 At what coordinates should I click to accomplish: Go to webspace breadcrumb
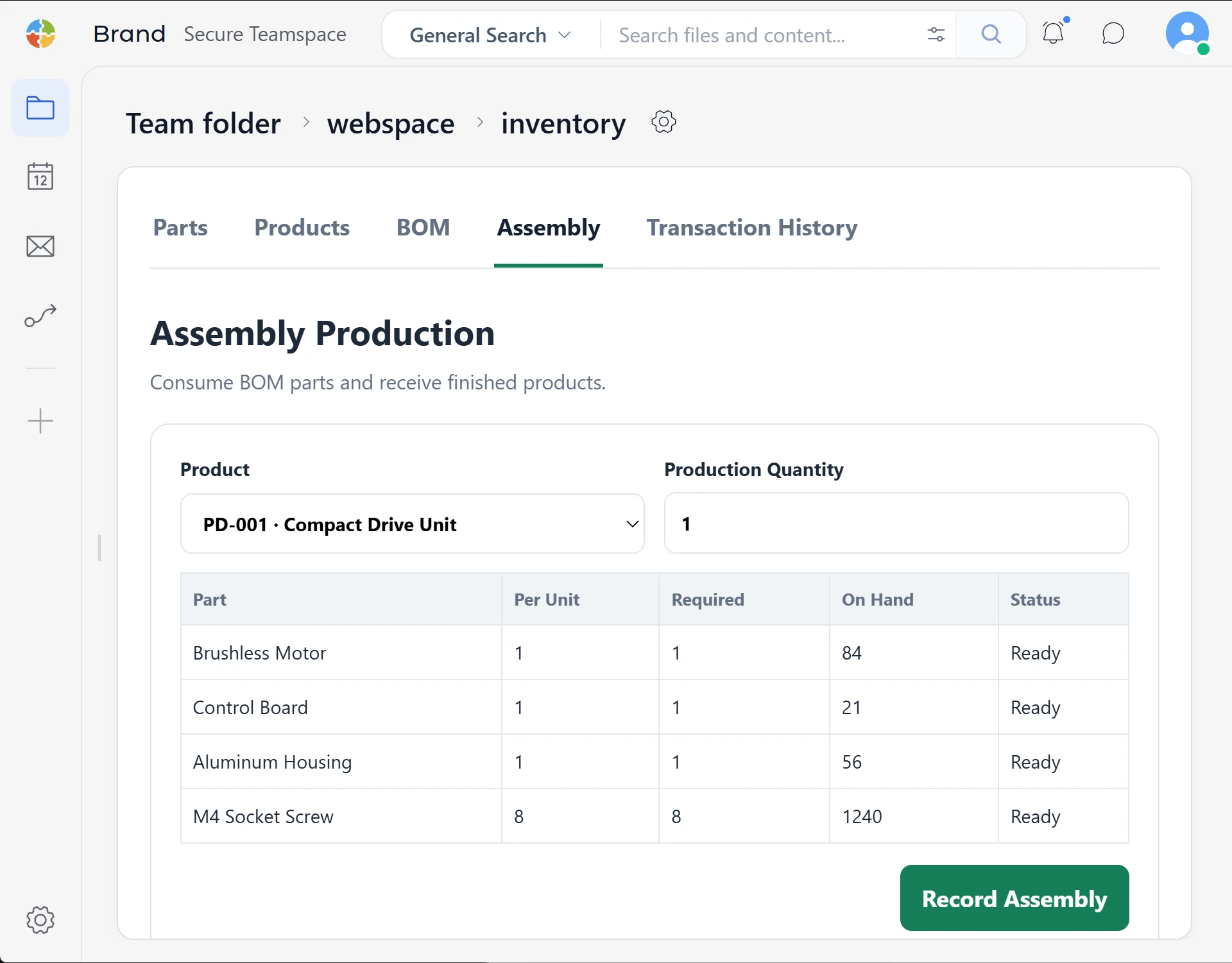(391, 123)
